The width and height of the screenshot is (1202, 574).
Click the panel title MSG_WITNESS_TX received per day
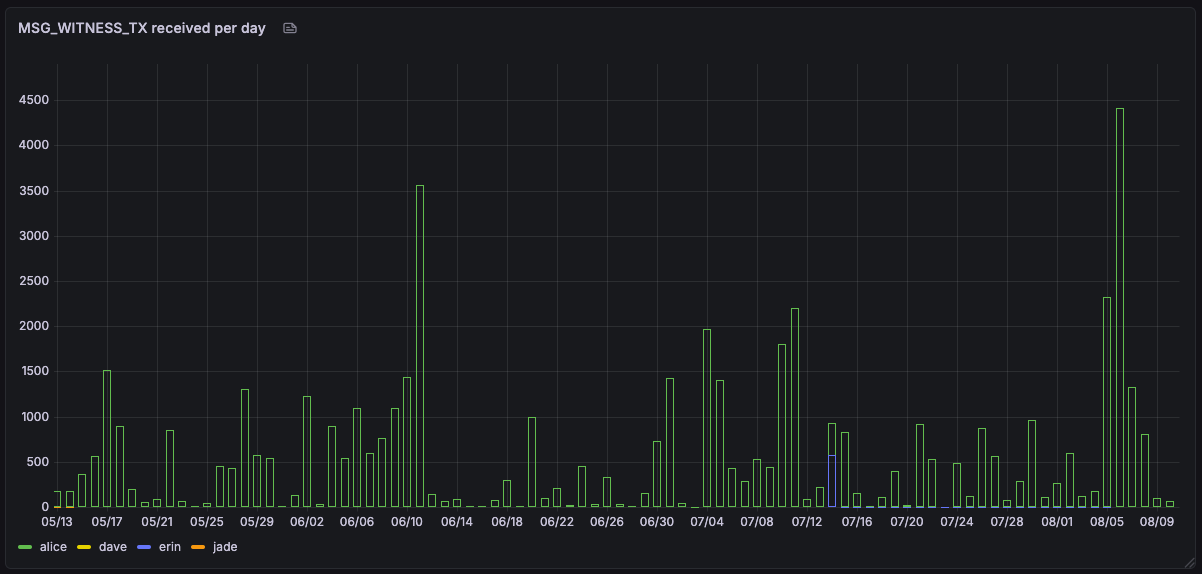tap(142, 28)
